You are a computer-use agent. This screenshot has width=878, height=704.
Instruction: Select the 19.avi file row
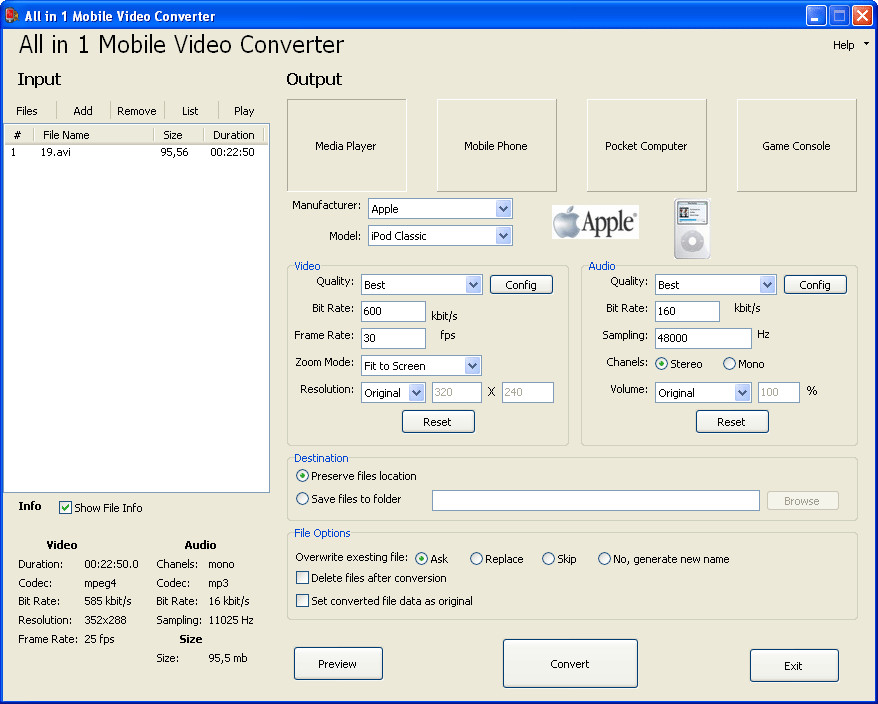click(137, 152)
